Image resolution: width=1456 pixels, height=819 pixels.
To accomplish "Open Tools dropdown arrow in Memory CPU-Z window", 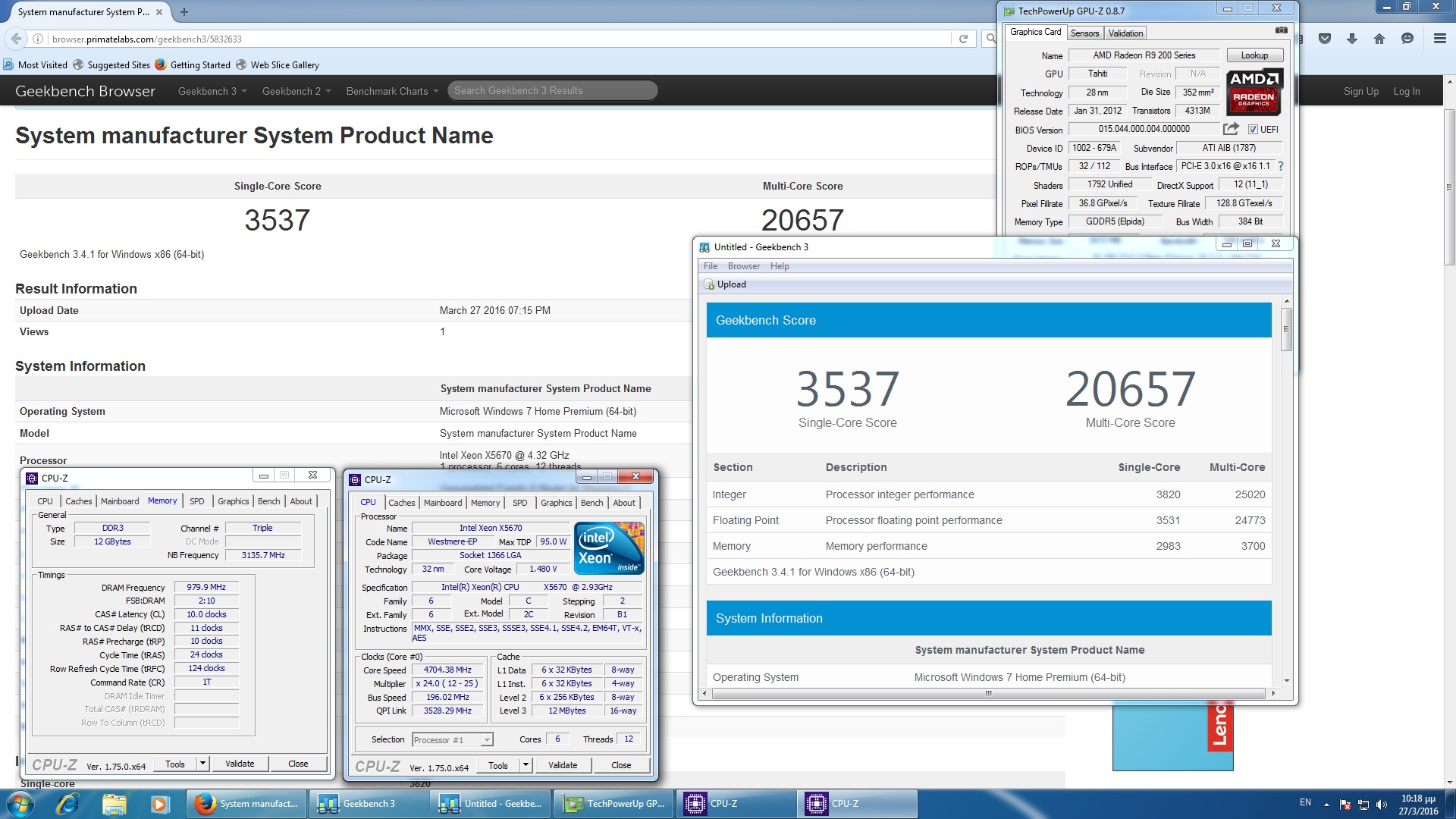I will tap(202, 764).
